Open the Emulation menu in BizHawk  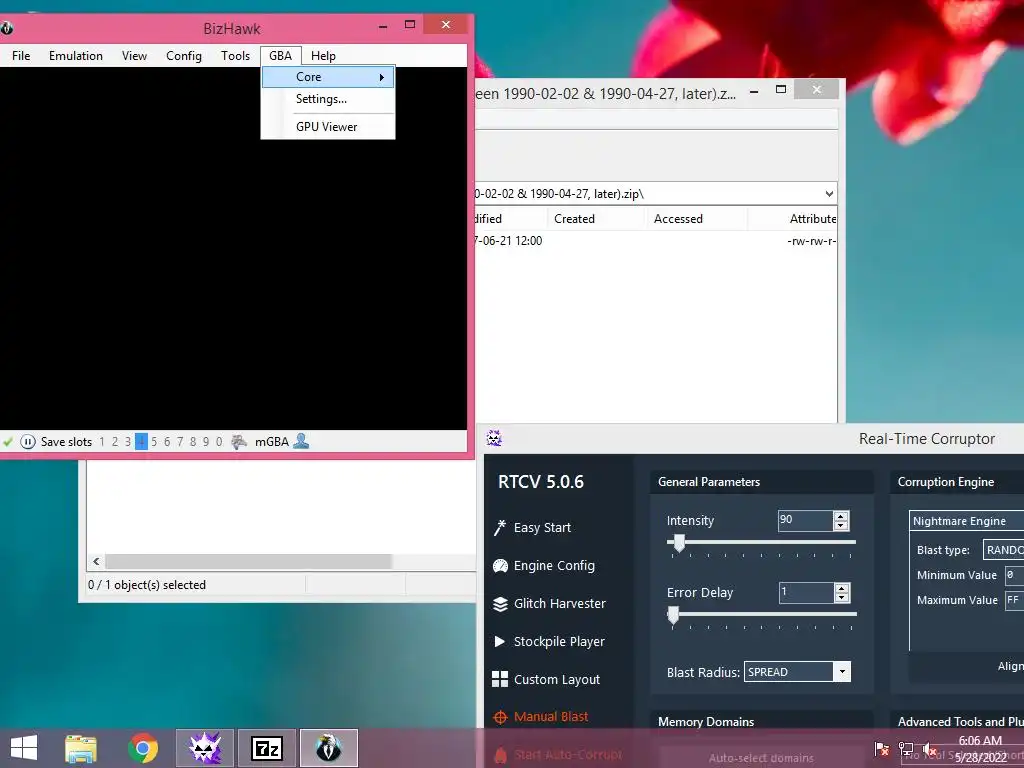coord(76,56)
